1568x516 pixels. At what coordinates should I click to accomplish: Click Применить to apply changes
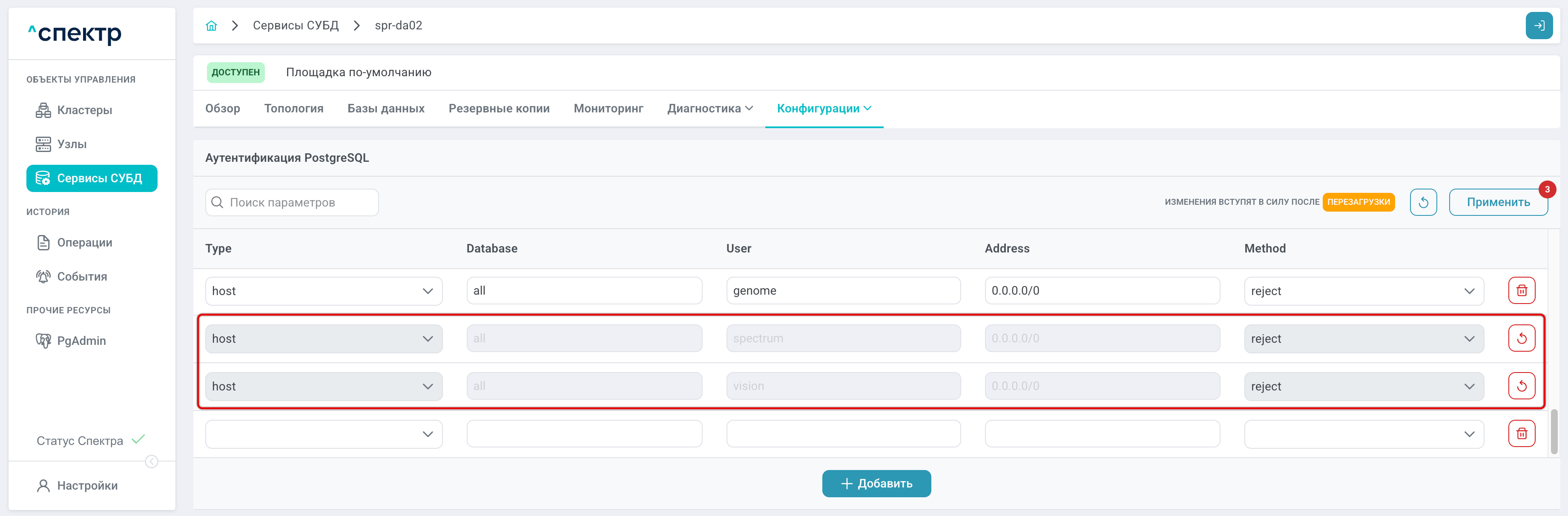pos(1498,203)
